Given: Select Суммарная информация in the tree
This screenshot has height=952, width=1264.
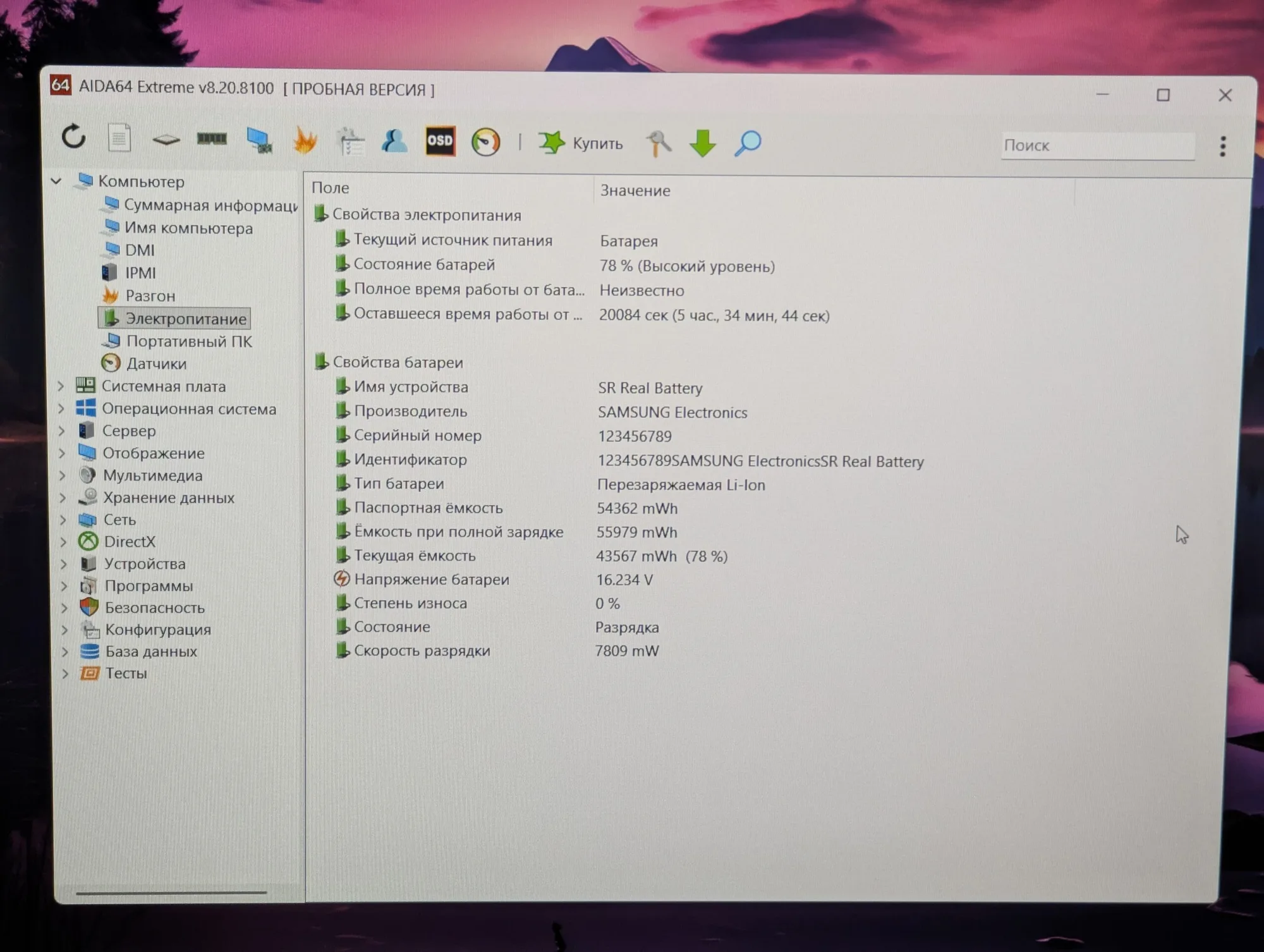Looking at the screenshot, I should 200,205.
